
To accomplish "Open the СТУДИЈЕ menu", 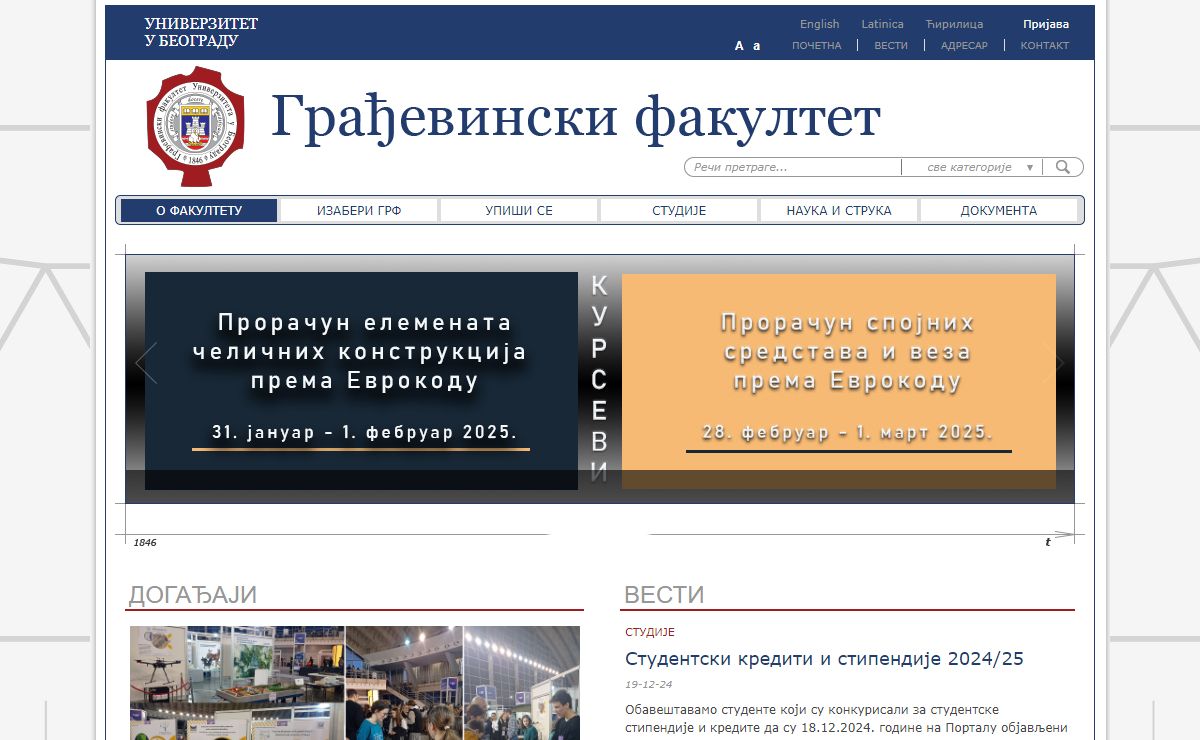I will click(x=679, y=210).
